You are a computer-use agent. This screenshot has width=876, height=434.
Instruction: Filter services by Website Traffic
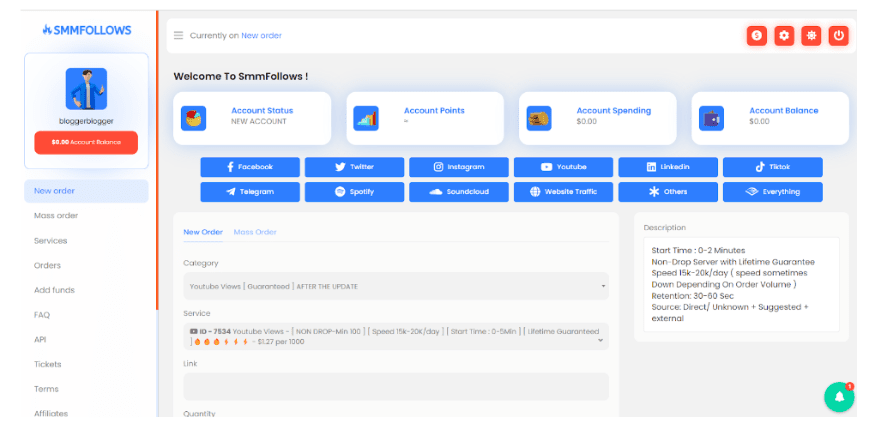coord(563,192)
